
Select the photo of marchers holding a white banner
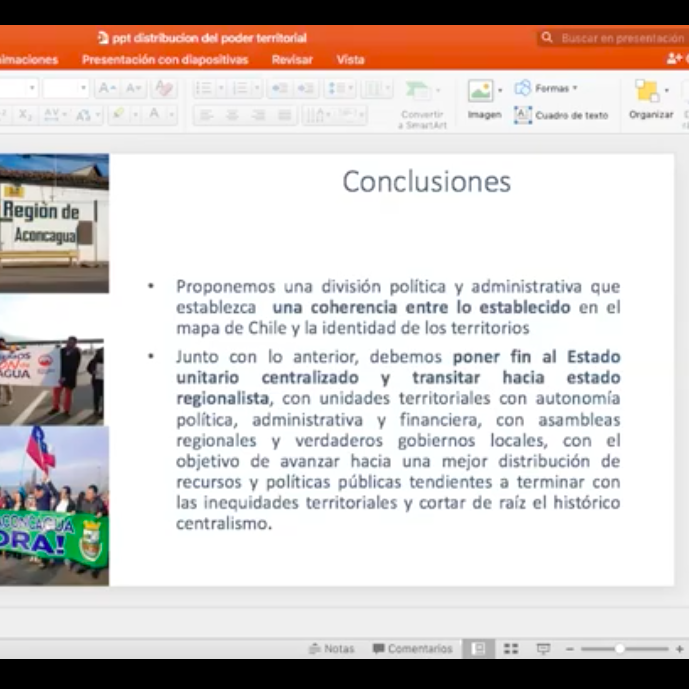(52, 359)
